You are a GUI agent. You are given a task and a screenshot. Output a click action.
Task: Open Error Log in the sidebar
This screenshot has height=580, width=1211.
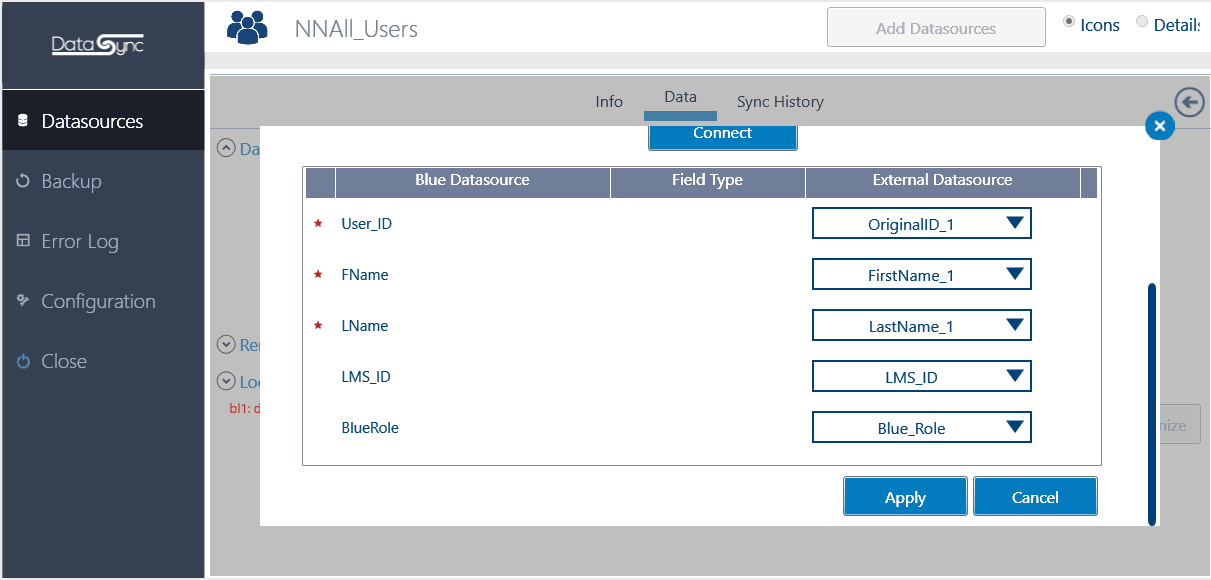click(x=103, y=241)
